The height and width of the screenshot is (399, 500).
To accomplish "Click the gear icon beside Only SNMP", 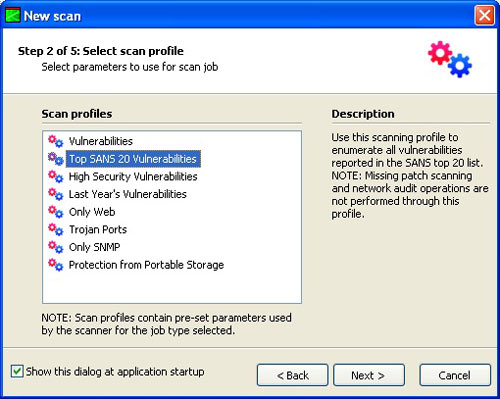I will [x=55, y=247].
